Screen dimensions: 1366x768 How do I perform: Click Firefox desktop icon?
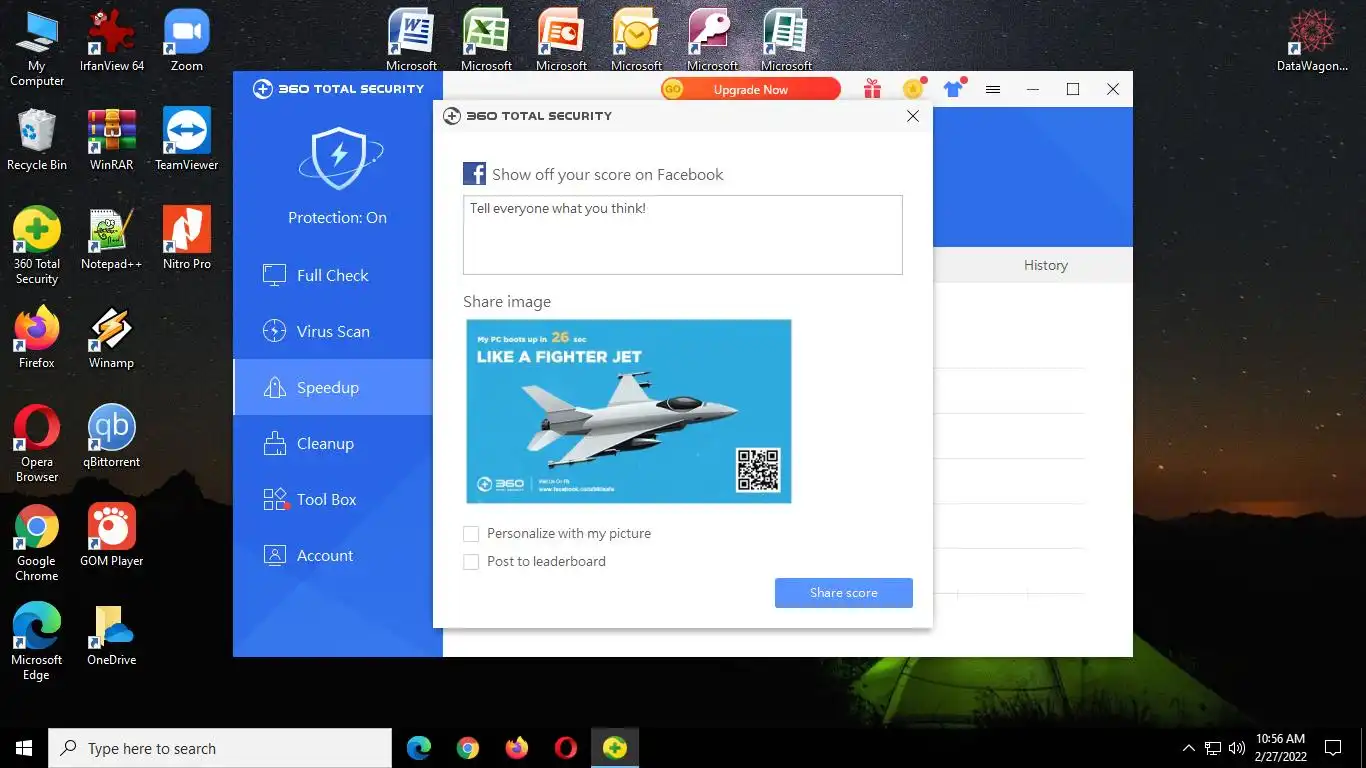point(37,338)
